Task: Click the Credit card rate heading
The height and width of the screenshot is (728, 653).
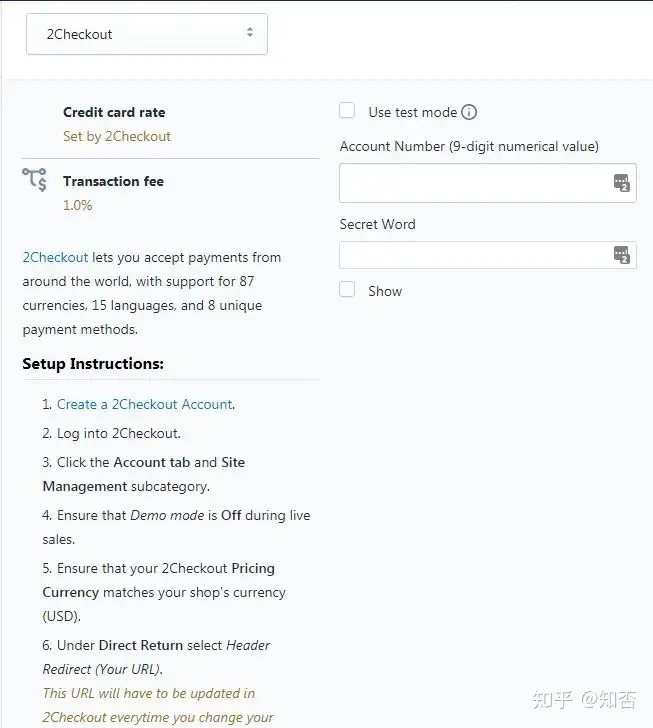Action: pos(114,112)
